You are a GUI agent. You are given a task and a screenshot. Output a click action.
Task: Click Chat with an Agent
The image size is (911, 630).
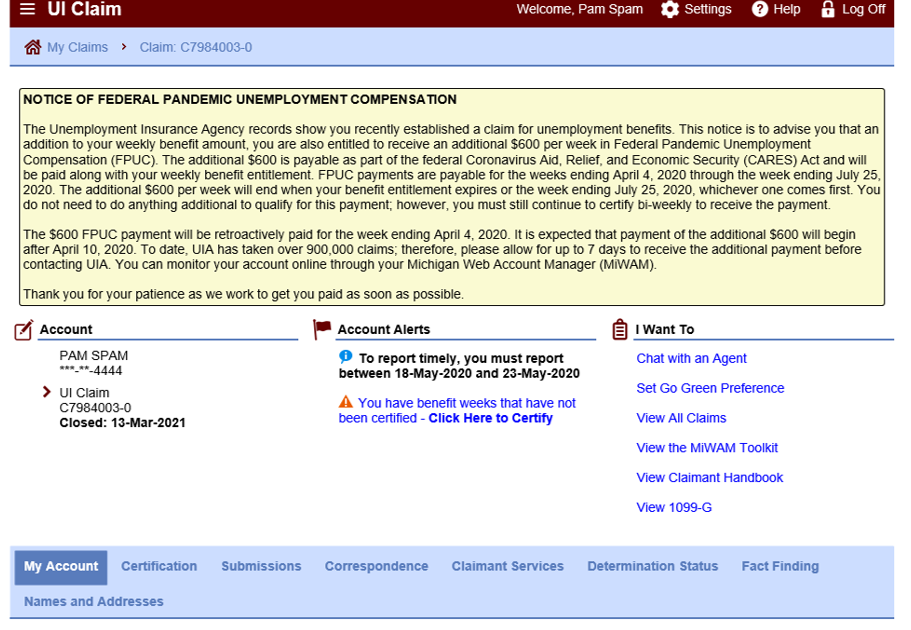(691, 359)
